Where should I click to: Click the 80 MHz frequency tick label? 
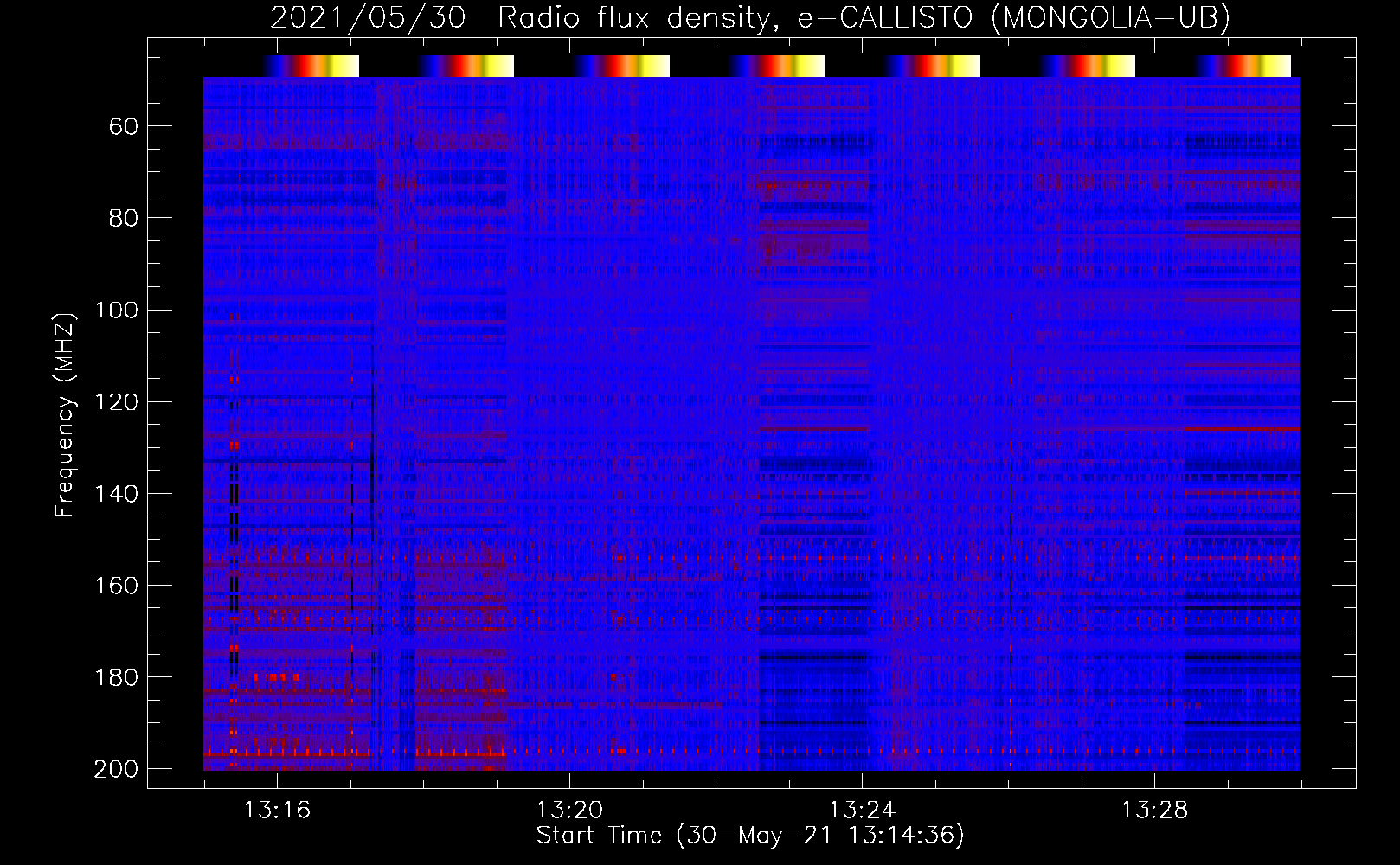(124, 218)
